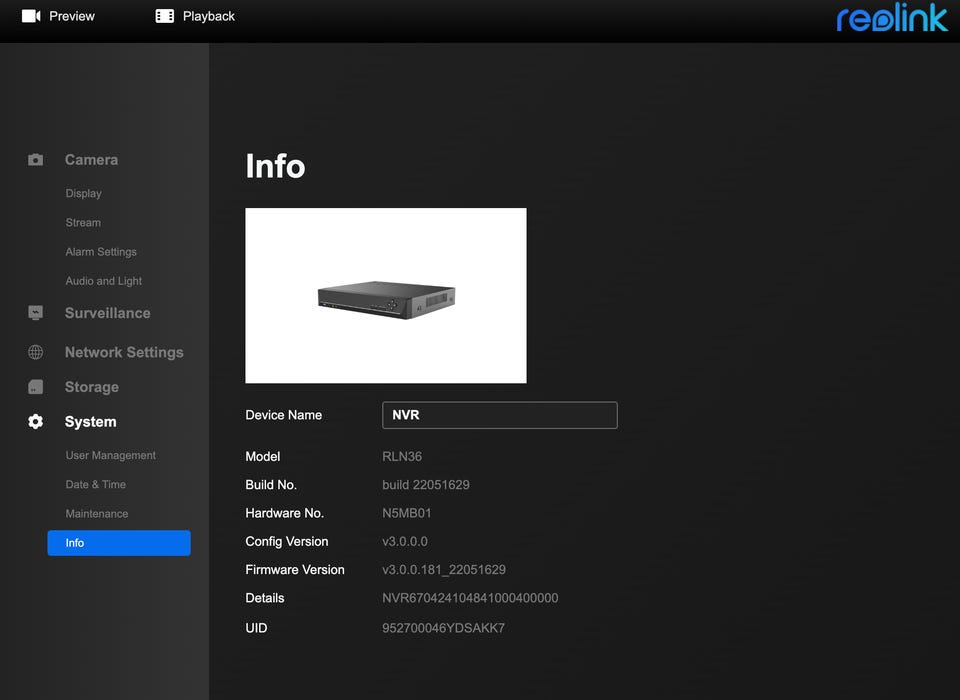The image size is (960, 700).
Task: Open the Display settings page
Action: click(84, 193)
